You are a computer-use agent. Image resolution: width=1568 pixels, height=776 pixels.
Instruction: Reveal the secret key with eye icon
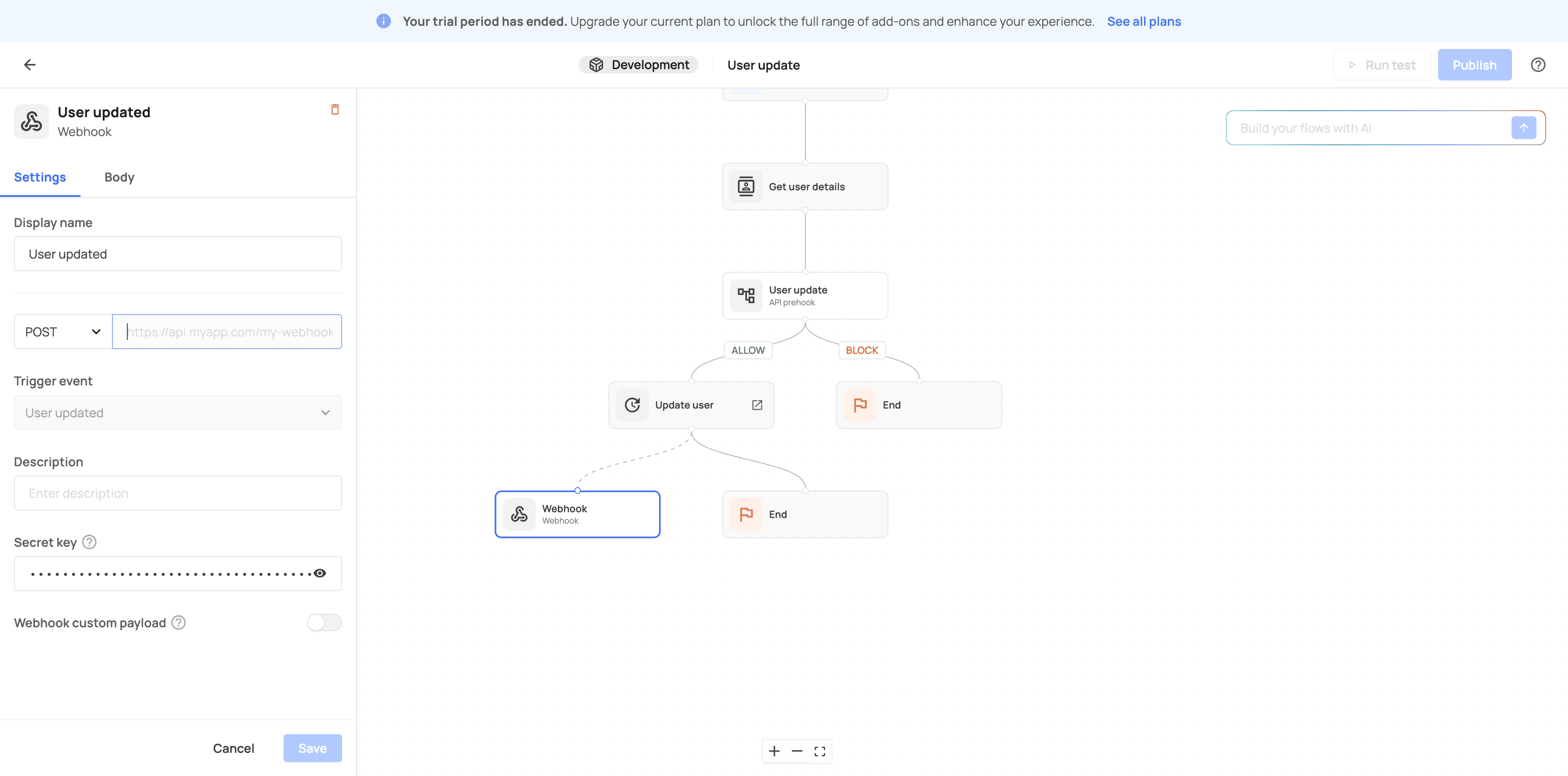319,573
